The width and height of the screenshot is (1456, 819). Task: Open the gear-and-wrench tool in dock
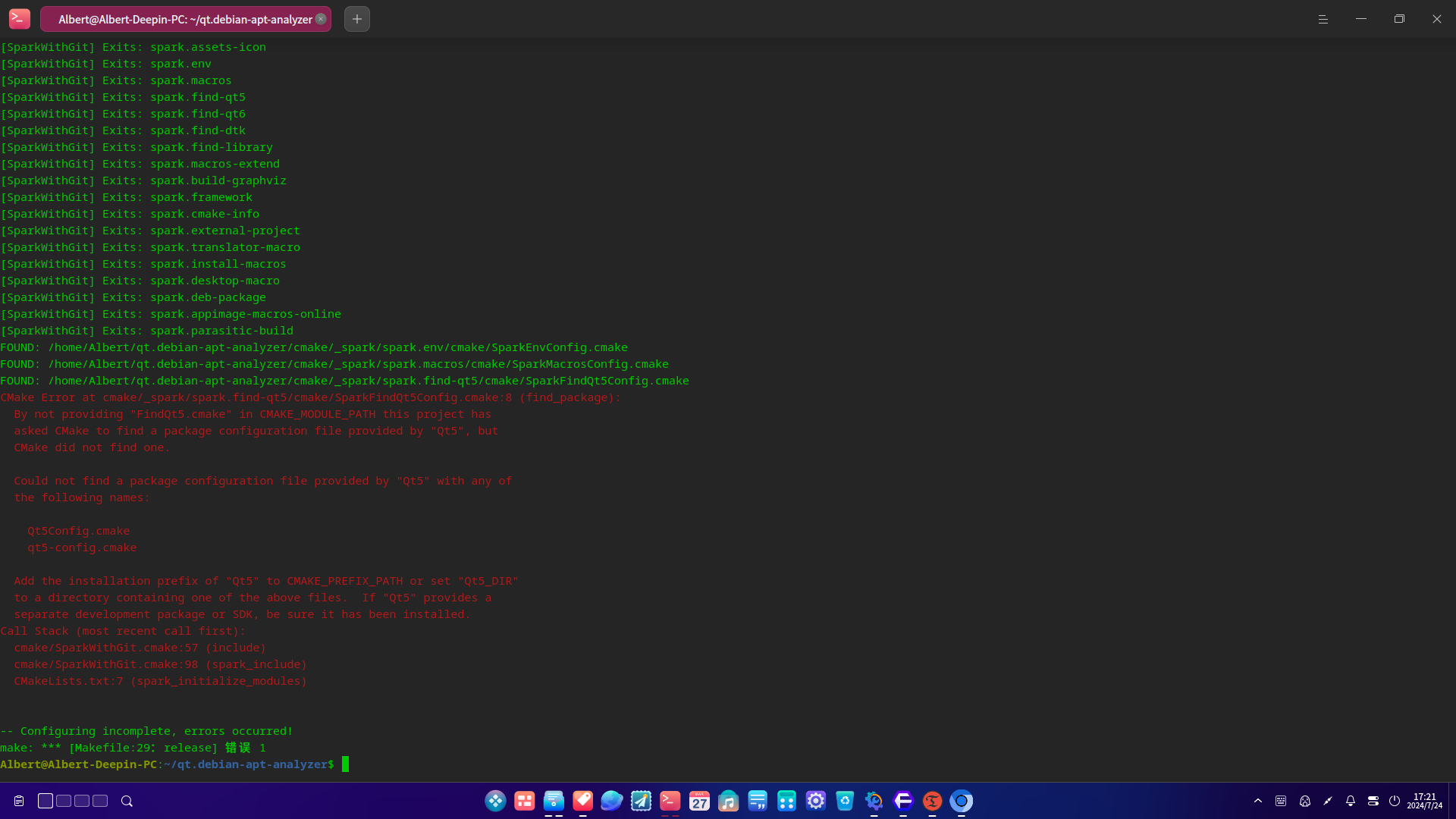[874, 801]
